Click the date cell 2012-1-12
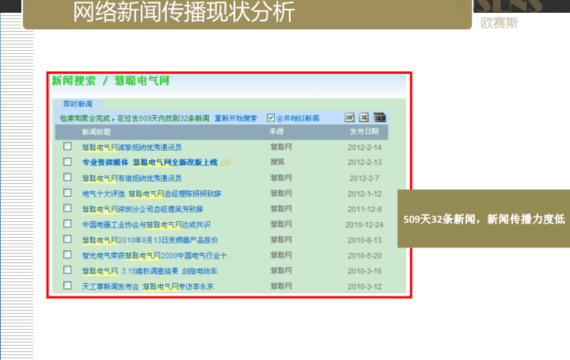The width and height of the screenshot is (570, 360). point(365,194)
